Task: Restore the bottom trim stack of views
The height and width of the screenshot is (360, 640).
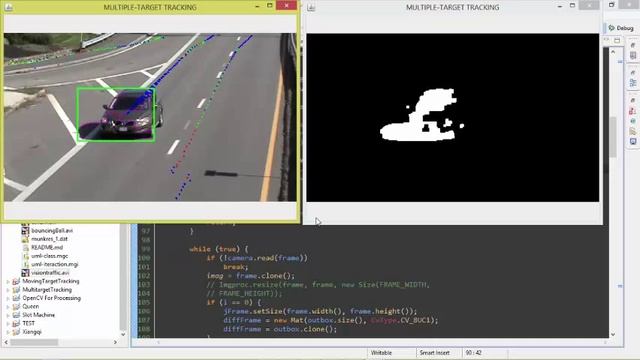Action: point(633,100)
